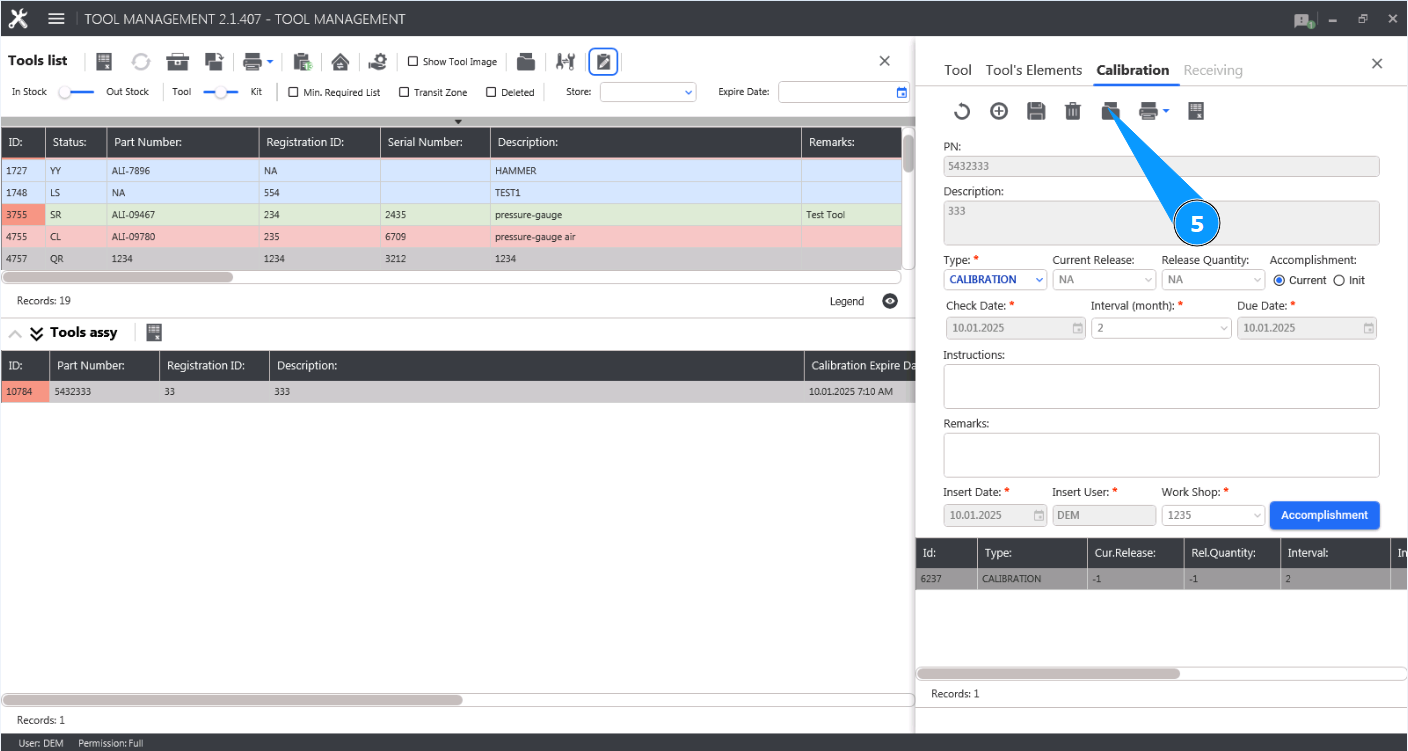The height and width of the screenshot is (751, 1408).
Task: Export the Tools list to Excel
Action: (104, 61)
